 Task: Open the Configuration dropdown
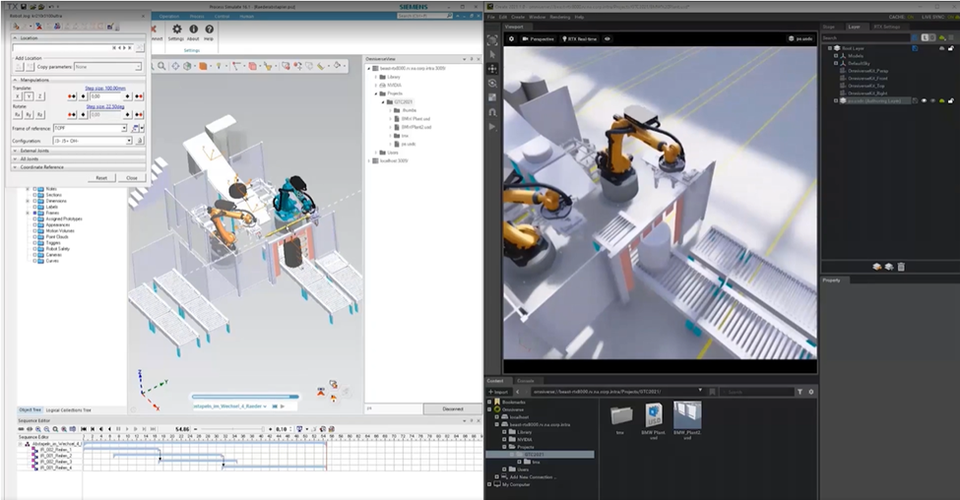pyautogui.click(x=93, y=141)
